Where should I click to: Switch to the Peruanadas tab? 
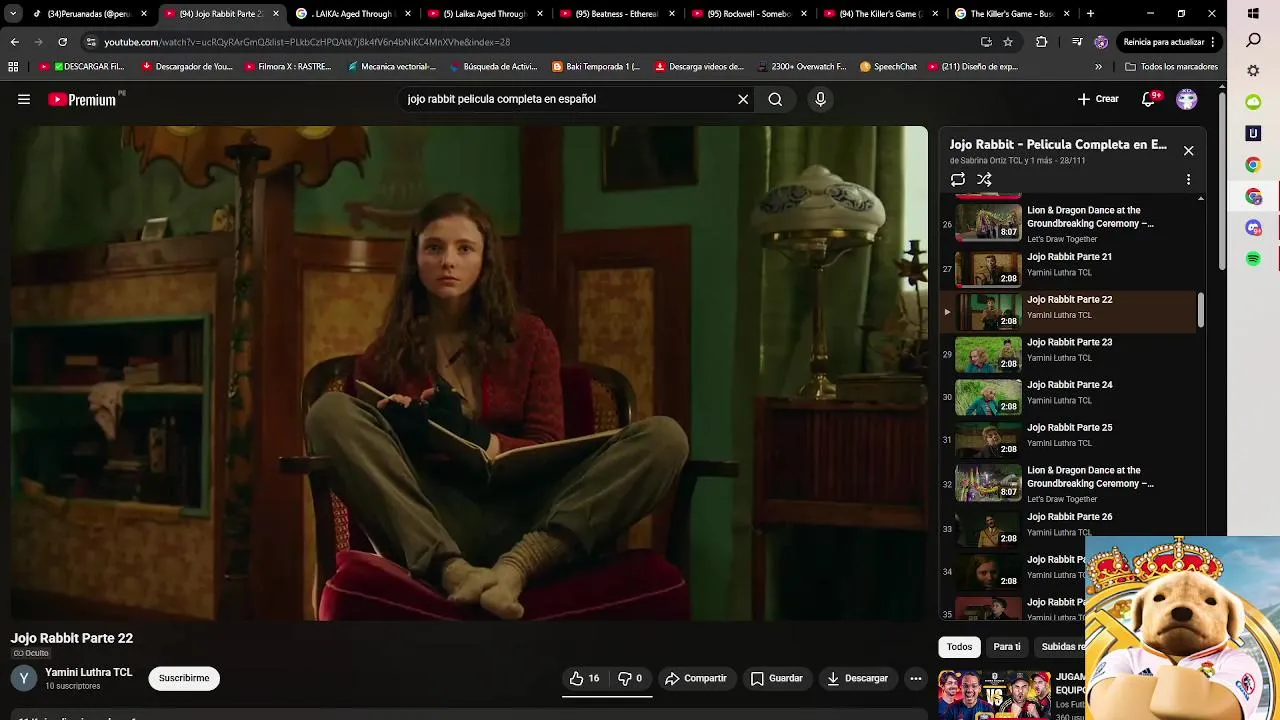(x=88, y=14)
